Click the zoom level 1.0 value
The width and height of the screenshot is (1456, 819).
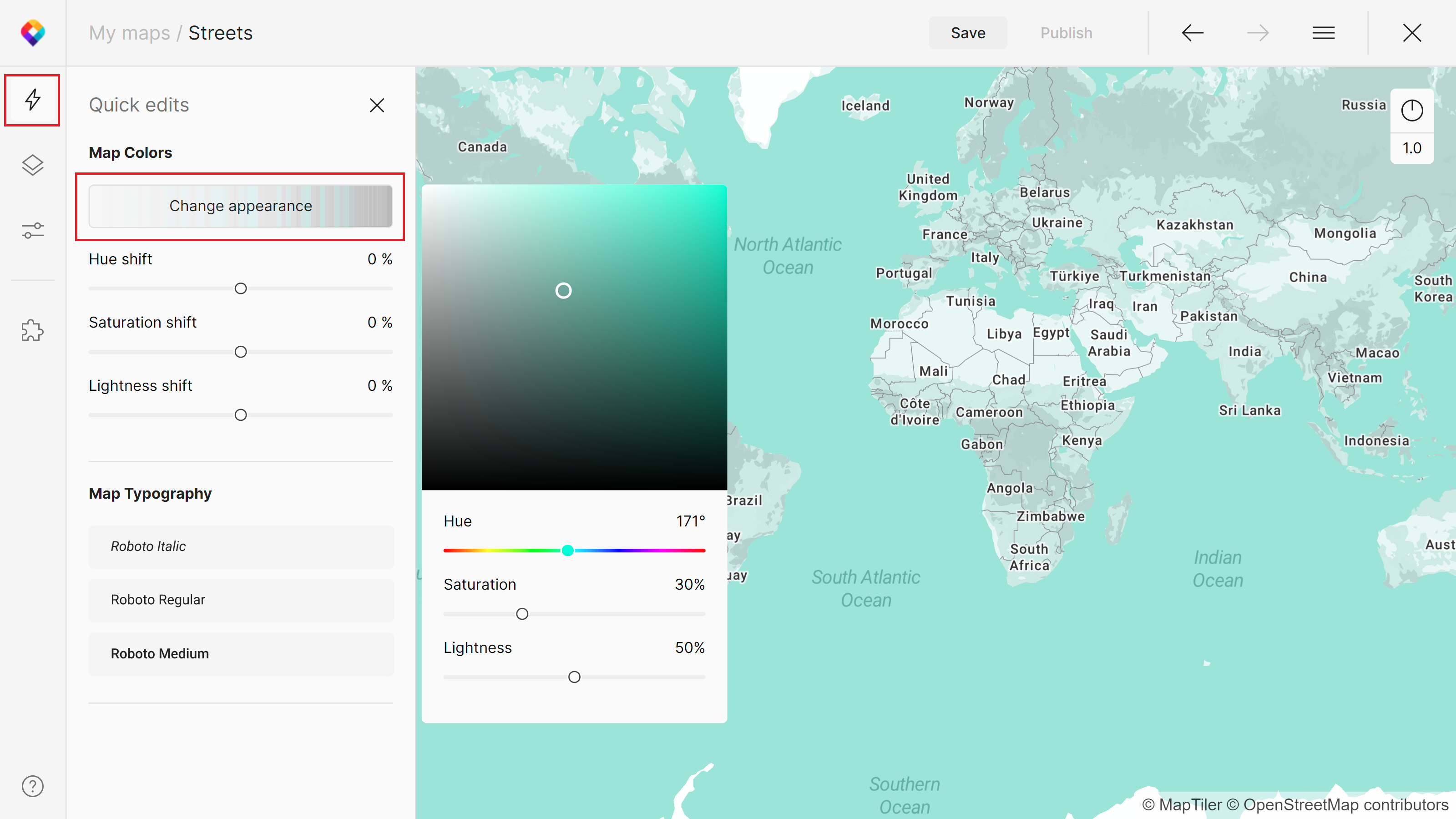[x=1412, y=148]
